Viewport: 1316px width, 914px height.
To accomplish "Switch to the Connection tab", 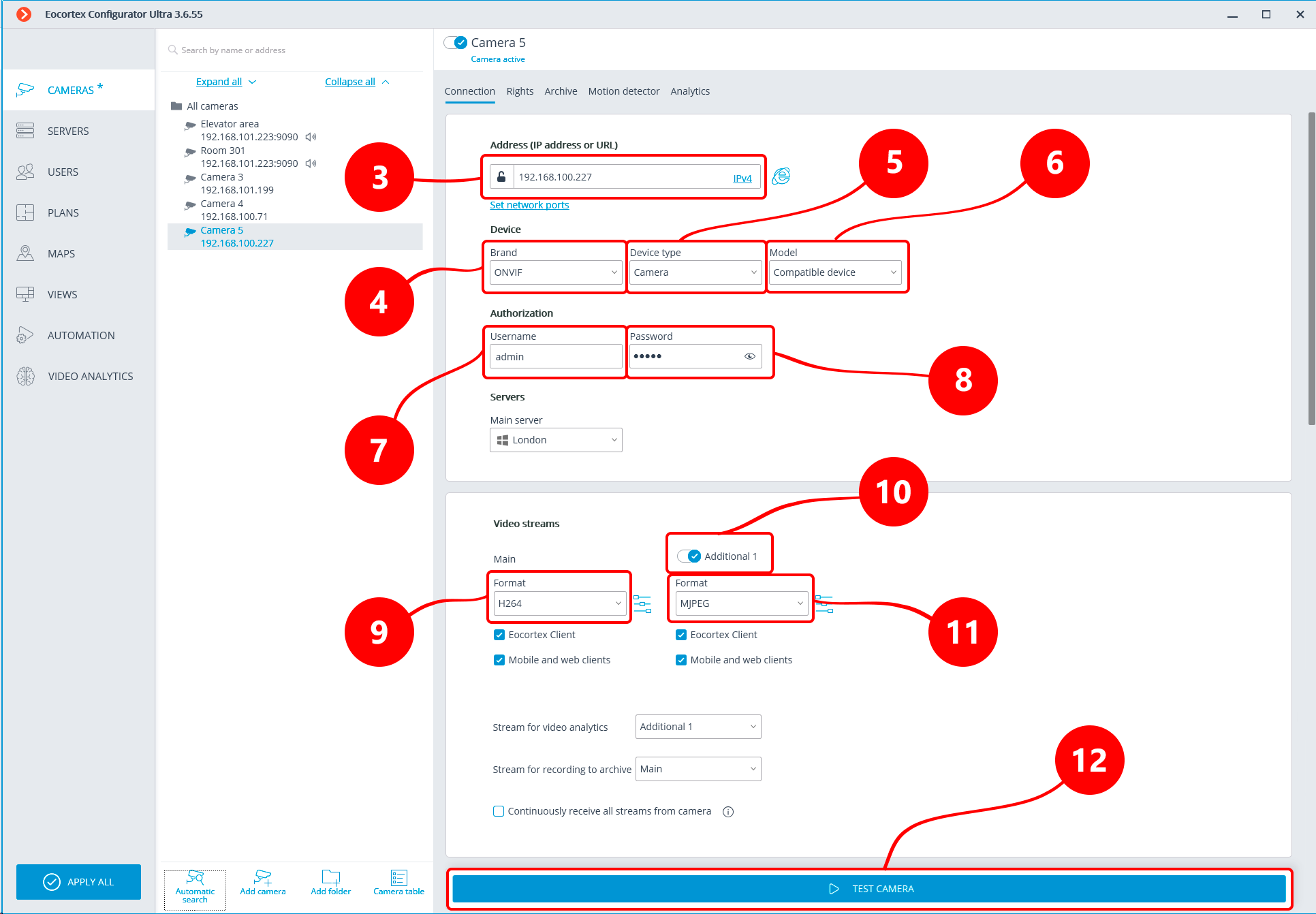I will 470,91.
